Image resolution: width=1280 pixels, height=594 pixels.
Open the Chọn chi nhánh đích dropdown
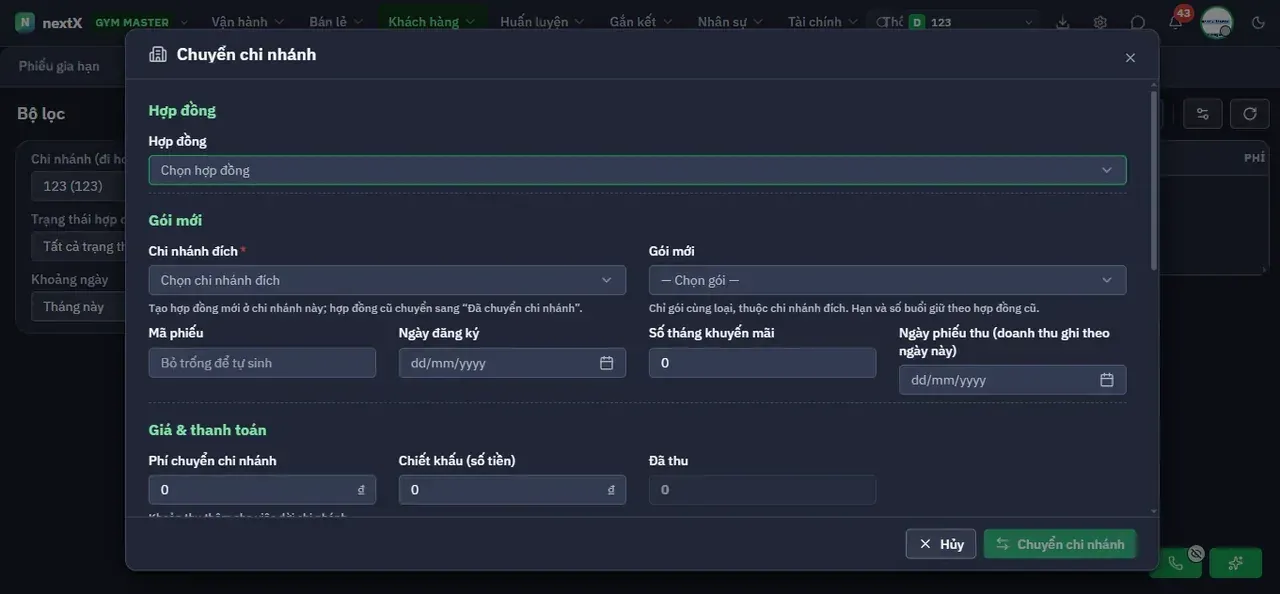pos(387,280)
